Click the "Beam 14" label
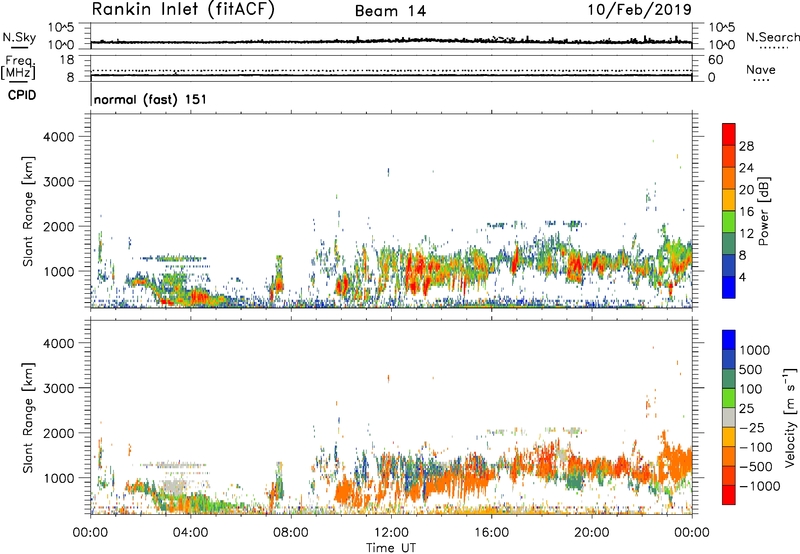This screenshot has width=800, height=554. point(390,11)
